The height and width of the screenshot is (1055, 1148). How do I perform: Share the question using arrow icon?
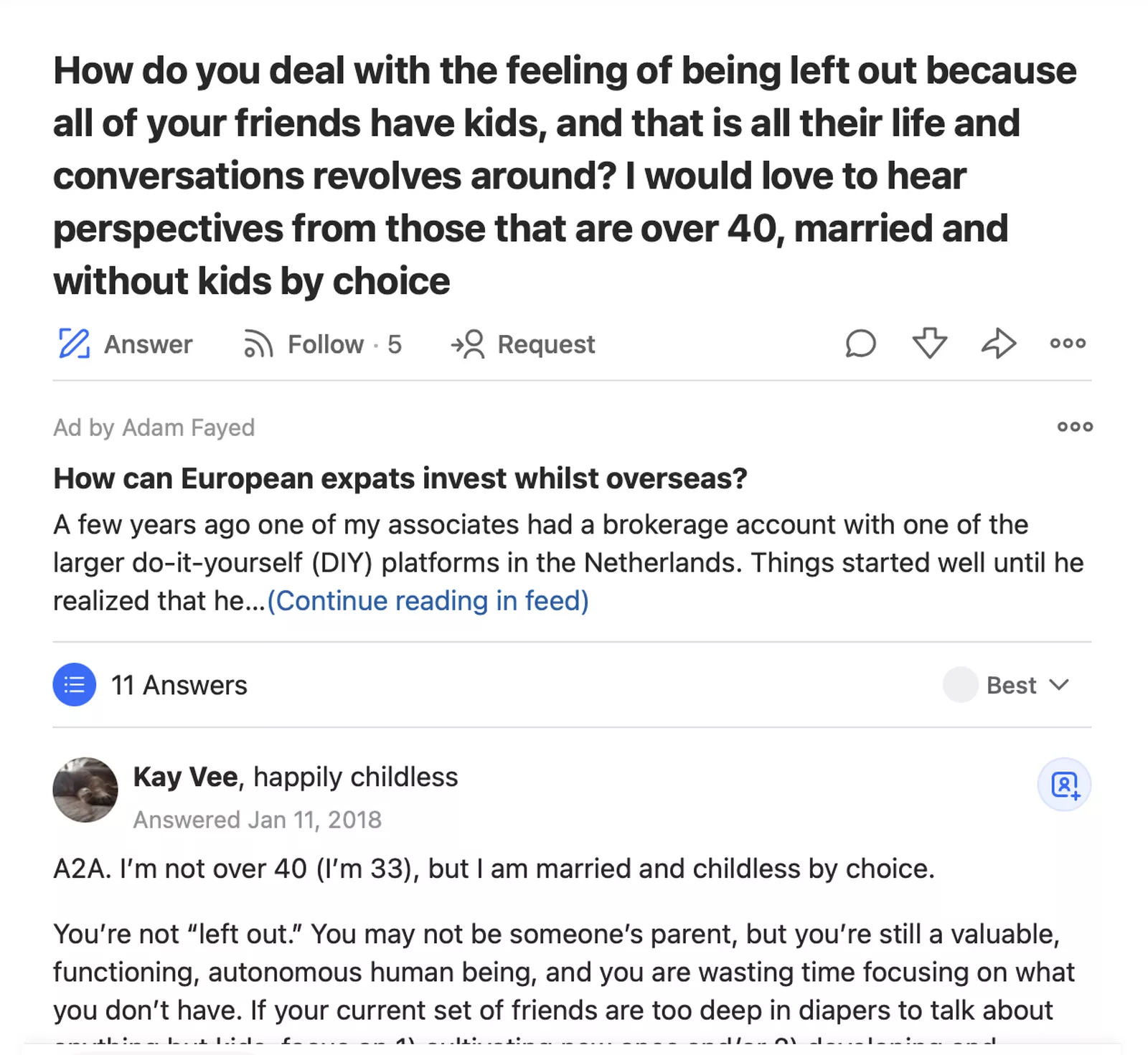click(x=999, y=344)
